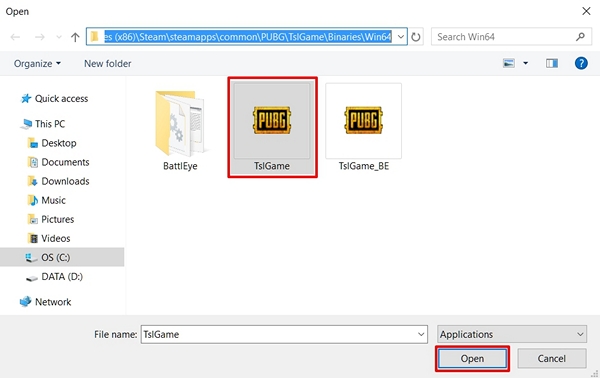The image size is (600, 378).
Task: Close the Open dialog
Action: pos(586,11)
